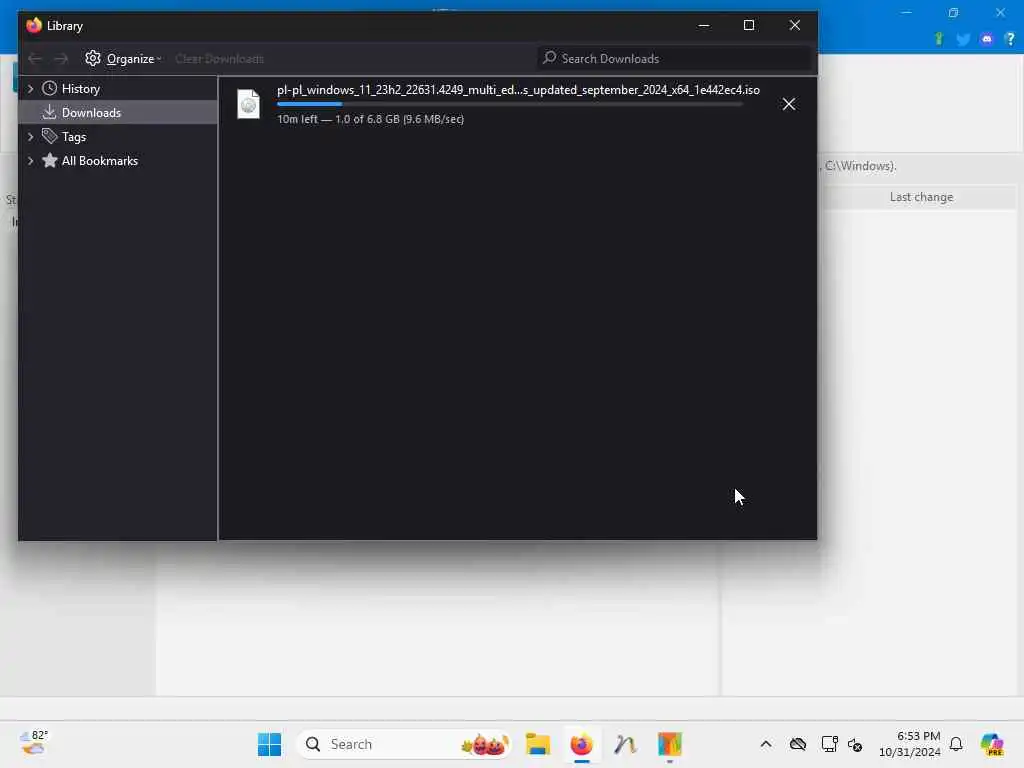Open the clock and date 6:53 PM
The image size is (1024, 768).
click(909, 744)
